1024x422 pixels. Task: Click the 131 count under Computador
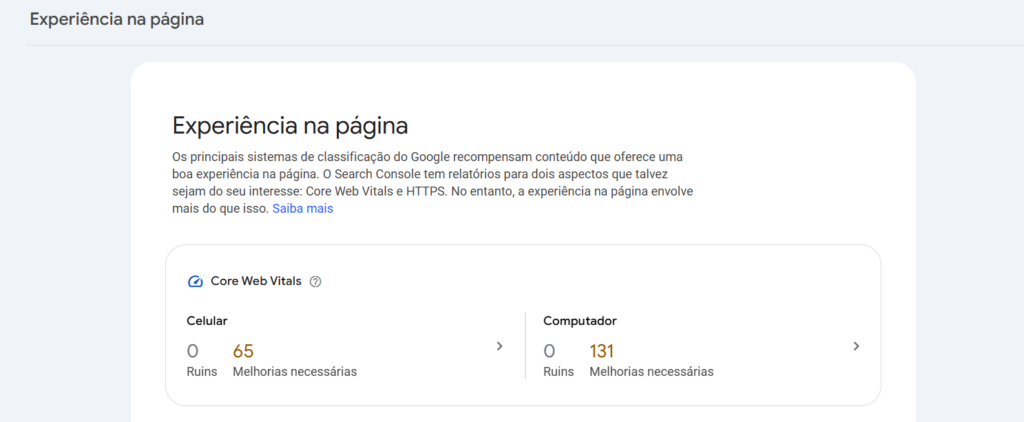click(x=601, y=351)
